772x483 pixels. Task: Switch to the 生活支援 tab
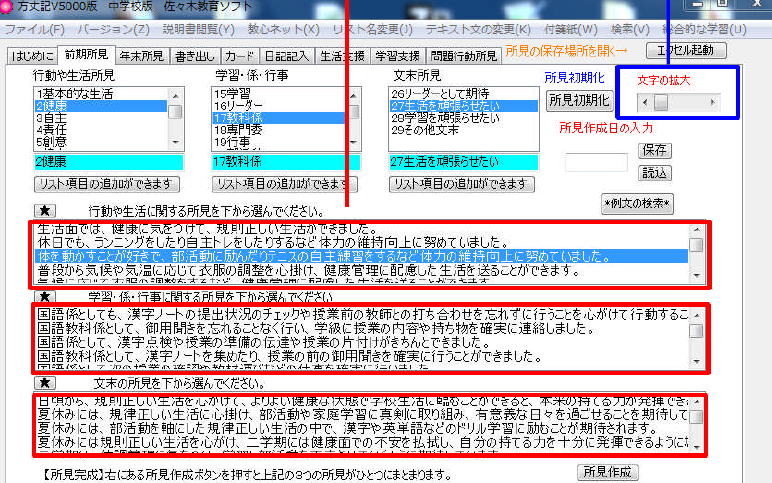pos(342,56)
